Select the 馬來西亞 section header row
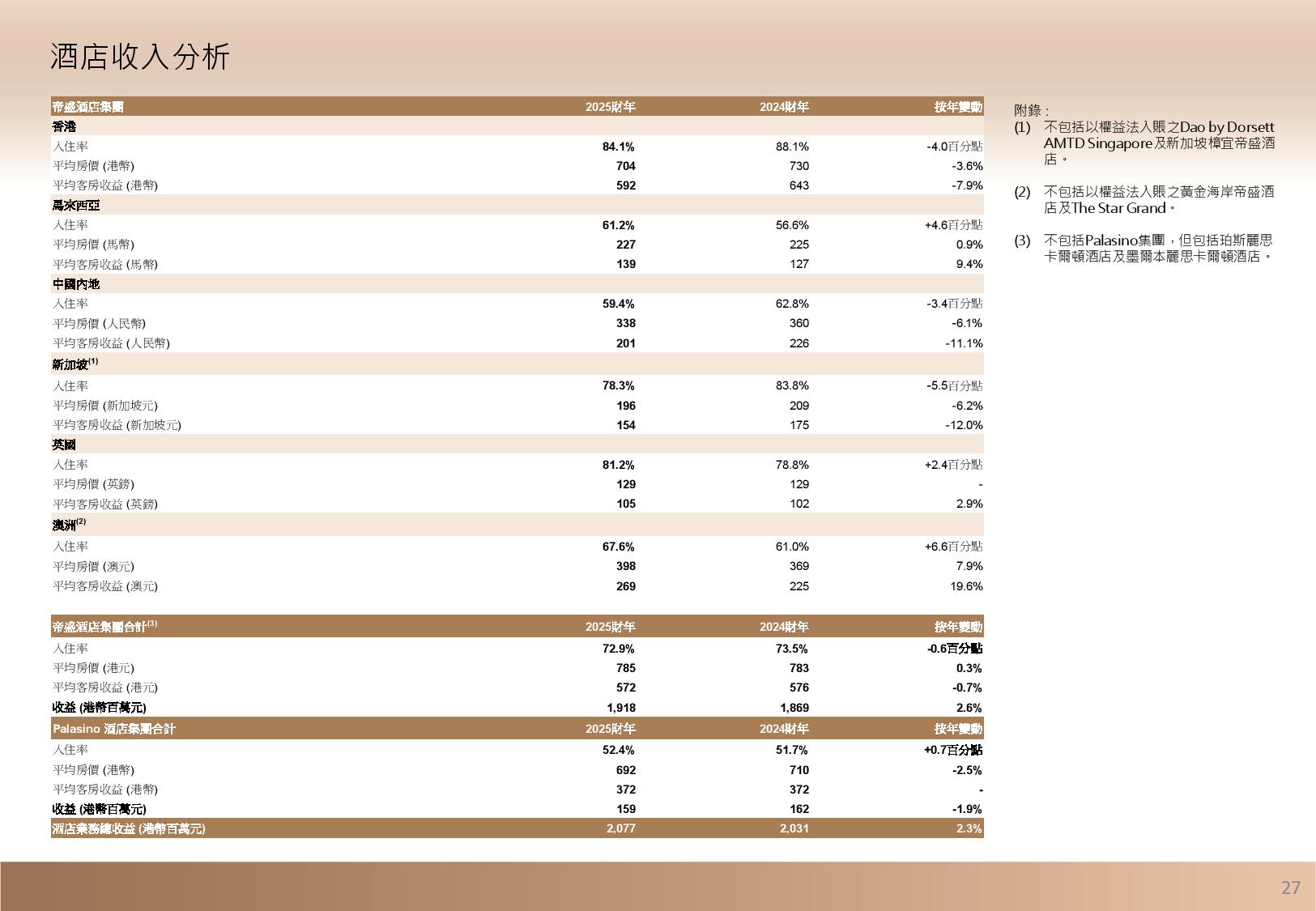This screenshot has width=1316, height=911. click(76, 206)
